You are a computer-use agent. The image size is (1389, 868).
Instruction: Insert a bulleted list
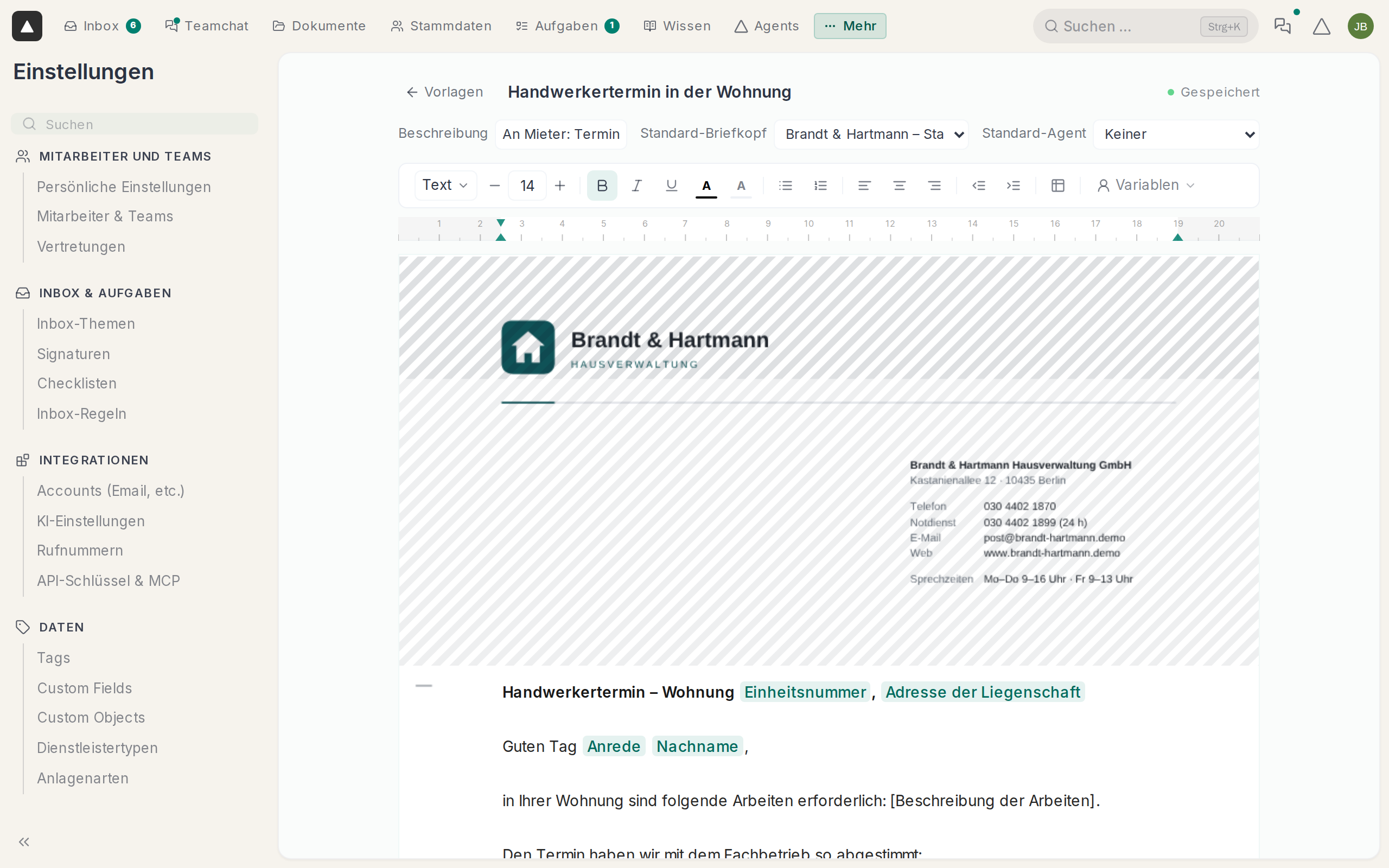[785, 186]
